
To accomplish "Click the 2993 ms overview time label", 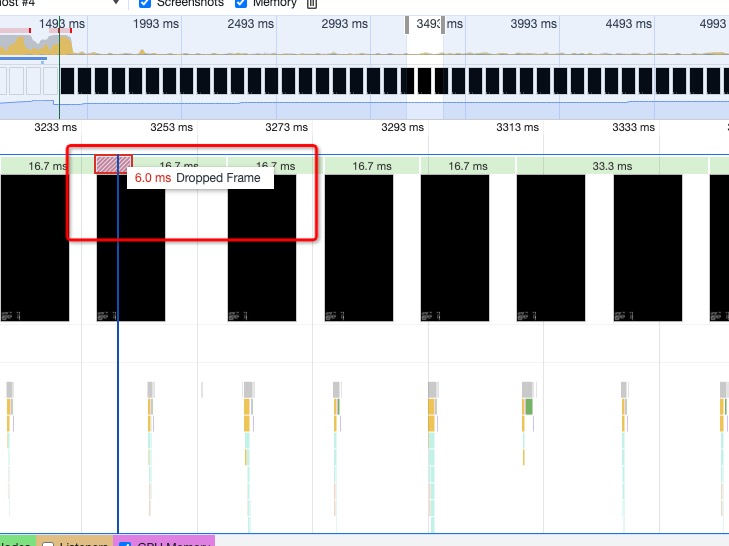I will [345, 24].
